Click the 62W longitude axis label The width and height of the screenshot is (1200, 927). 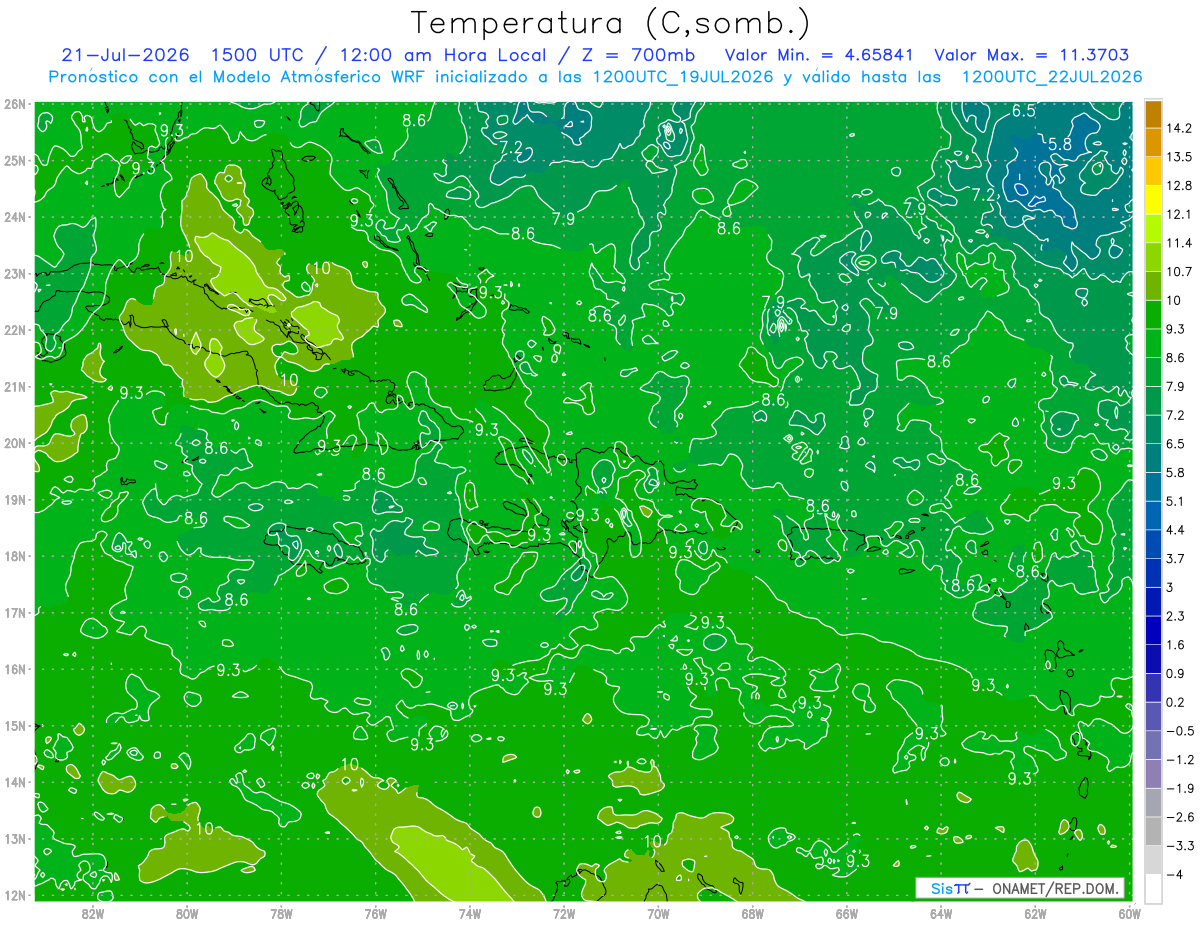1035,912
